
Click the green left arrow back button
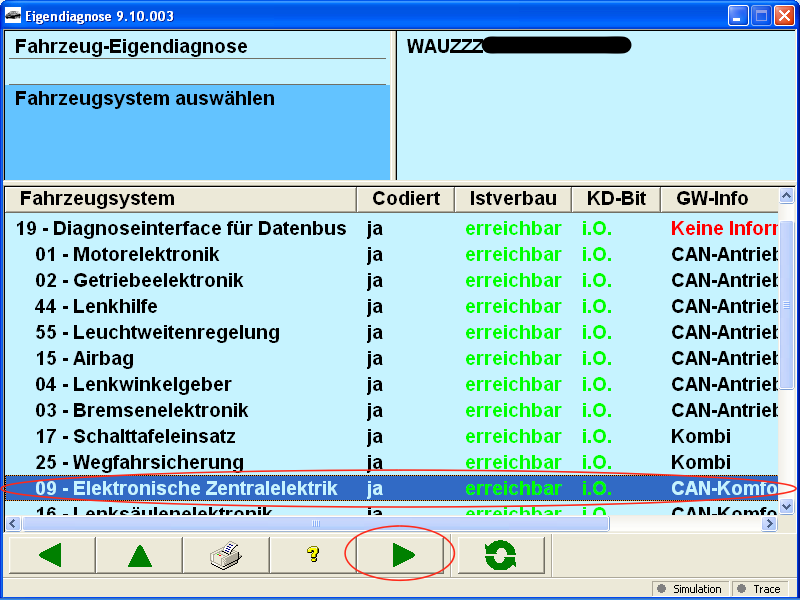(x=51, y=555)
